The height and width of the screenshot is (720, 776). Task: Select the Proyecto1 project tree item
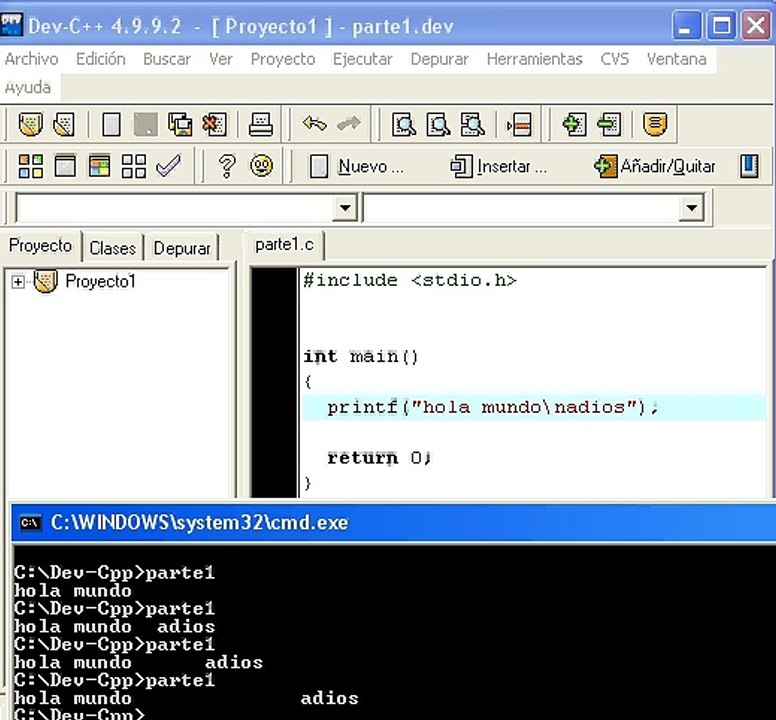(x=100, y=282)
